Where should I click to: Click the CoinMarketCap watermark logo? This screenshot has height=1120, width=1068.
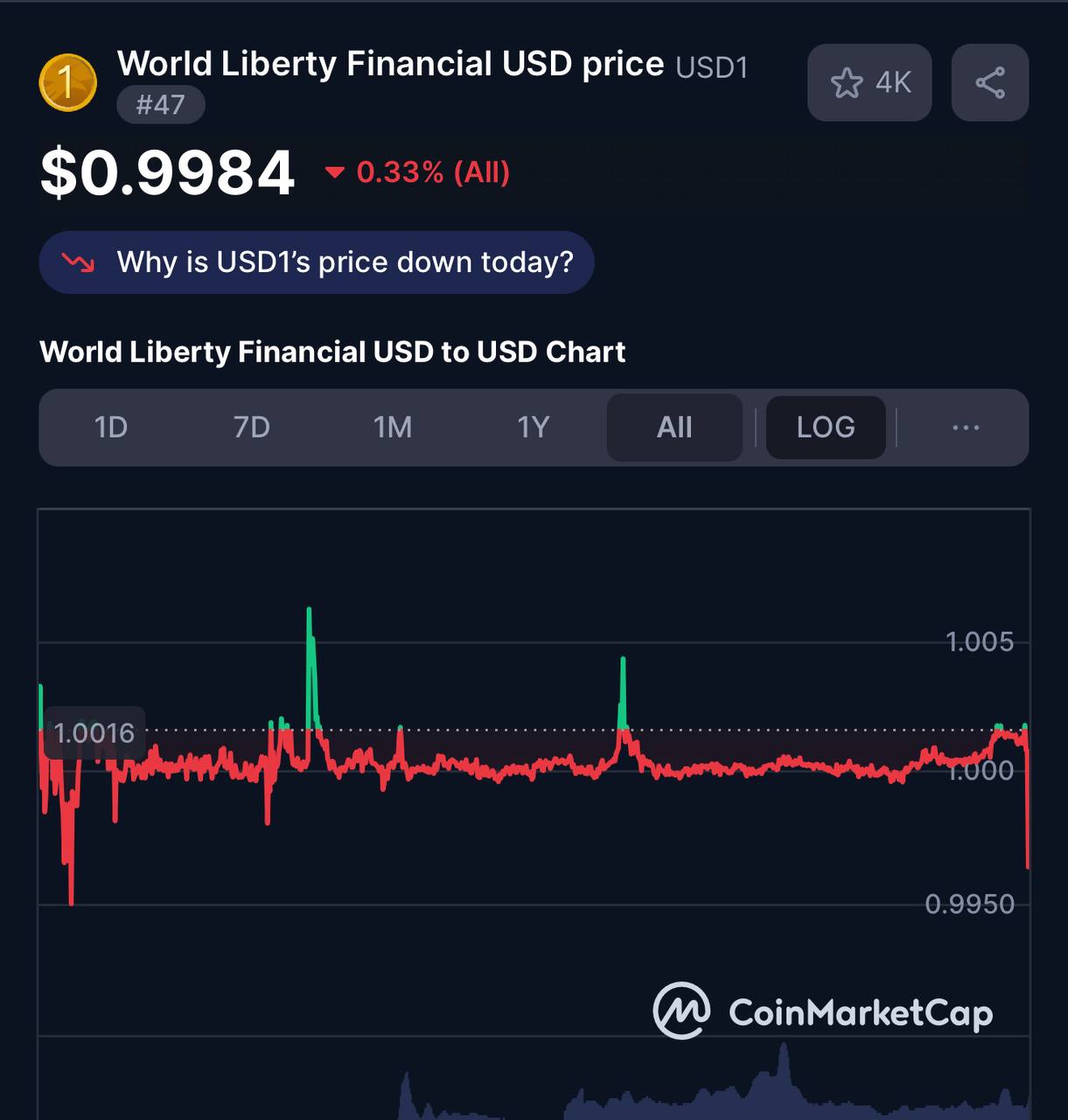point(823,1011)
